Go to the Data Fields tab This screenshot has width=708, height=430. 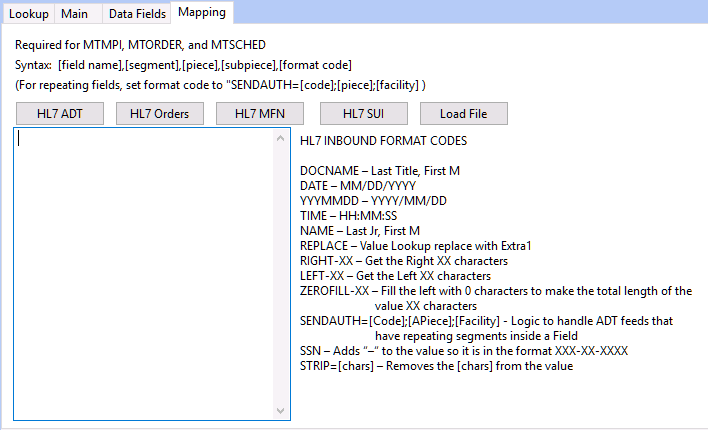pyautogui.click(x=137, y=14)
